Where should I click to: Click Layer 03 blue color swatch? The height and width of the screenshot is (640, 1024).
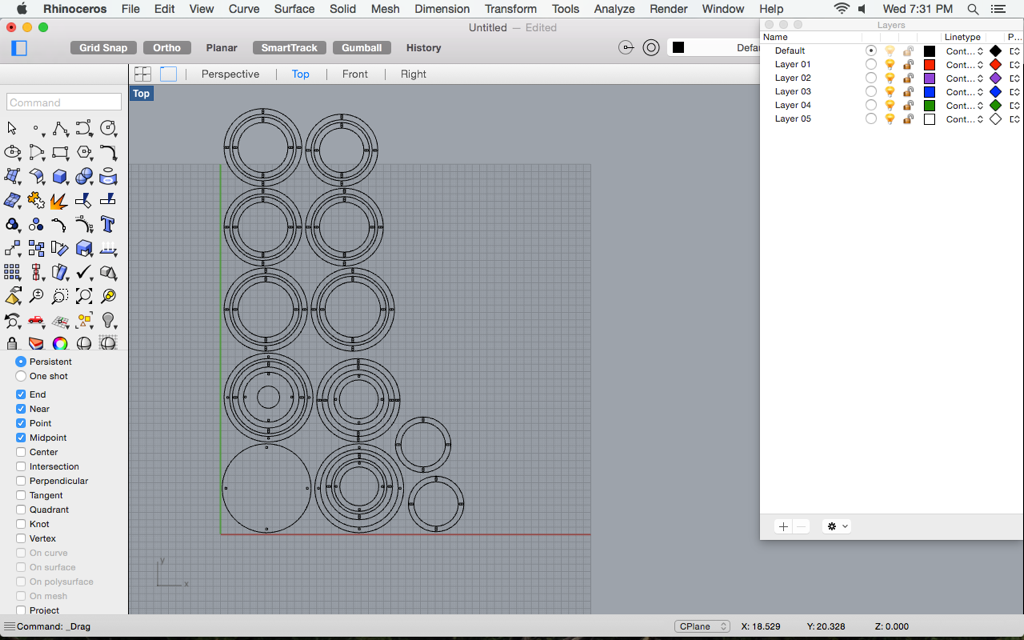point(929,92)
